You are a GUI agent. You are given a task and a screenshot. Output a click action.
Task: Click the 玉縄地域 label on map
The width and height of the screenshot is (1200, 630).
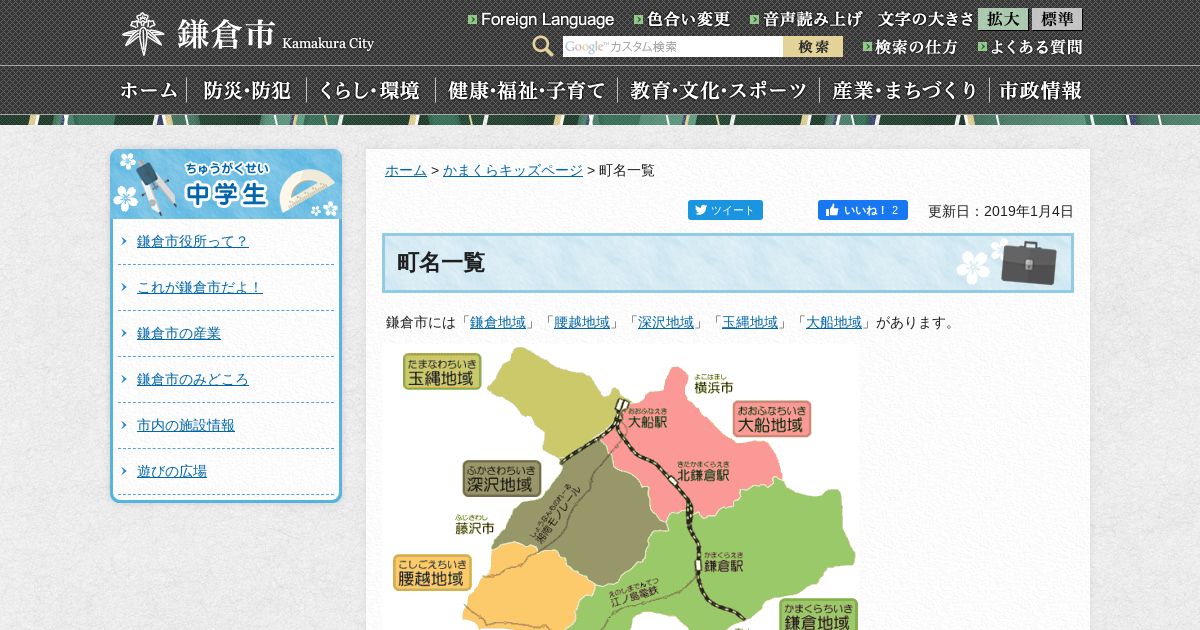[x=441, y=372]
